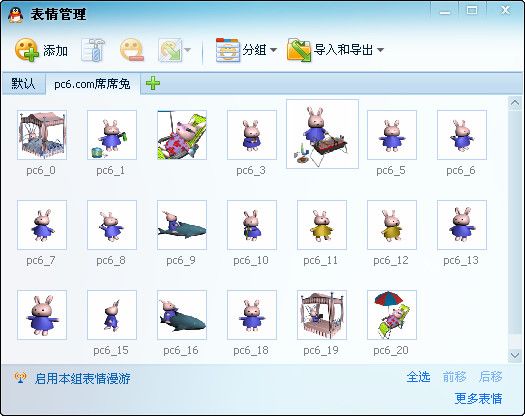This screenshot has width=525, height=416.
Task: Click 启用本组表情漫游 link
Action: 82,378
